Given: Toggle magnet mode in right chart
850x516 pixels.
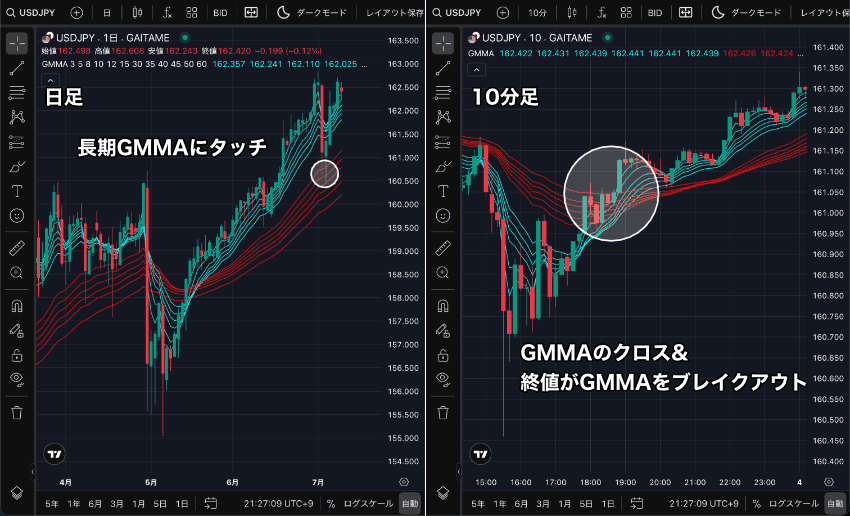Looking at the screenshot, I should click(443, 306).
